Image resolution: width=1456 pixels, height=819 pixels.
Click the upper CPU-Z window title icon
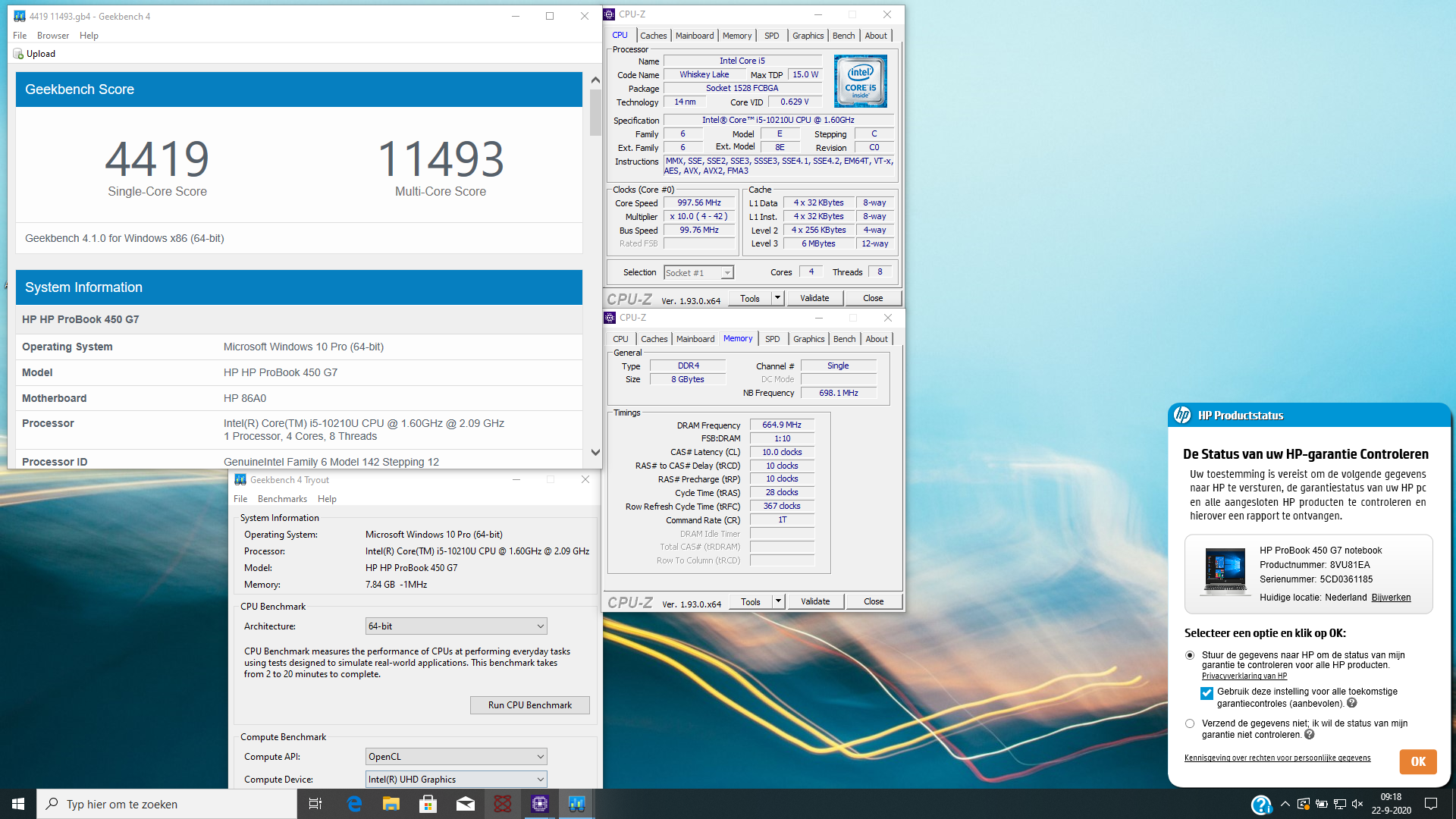click(x=609, y=14)
